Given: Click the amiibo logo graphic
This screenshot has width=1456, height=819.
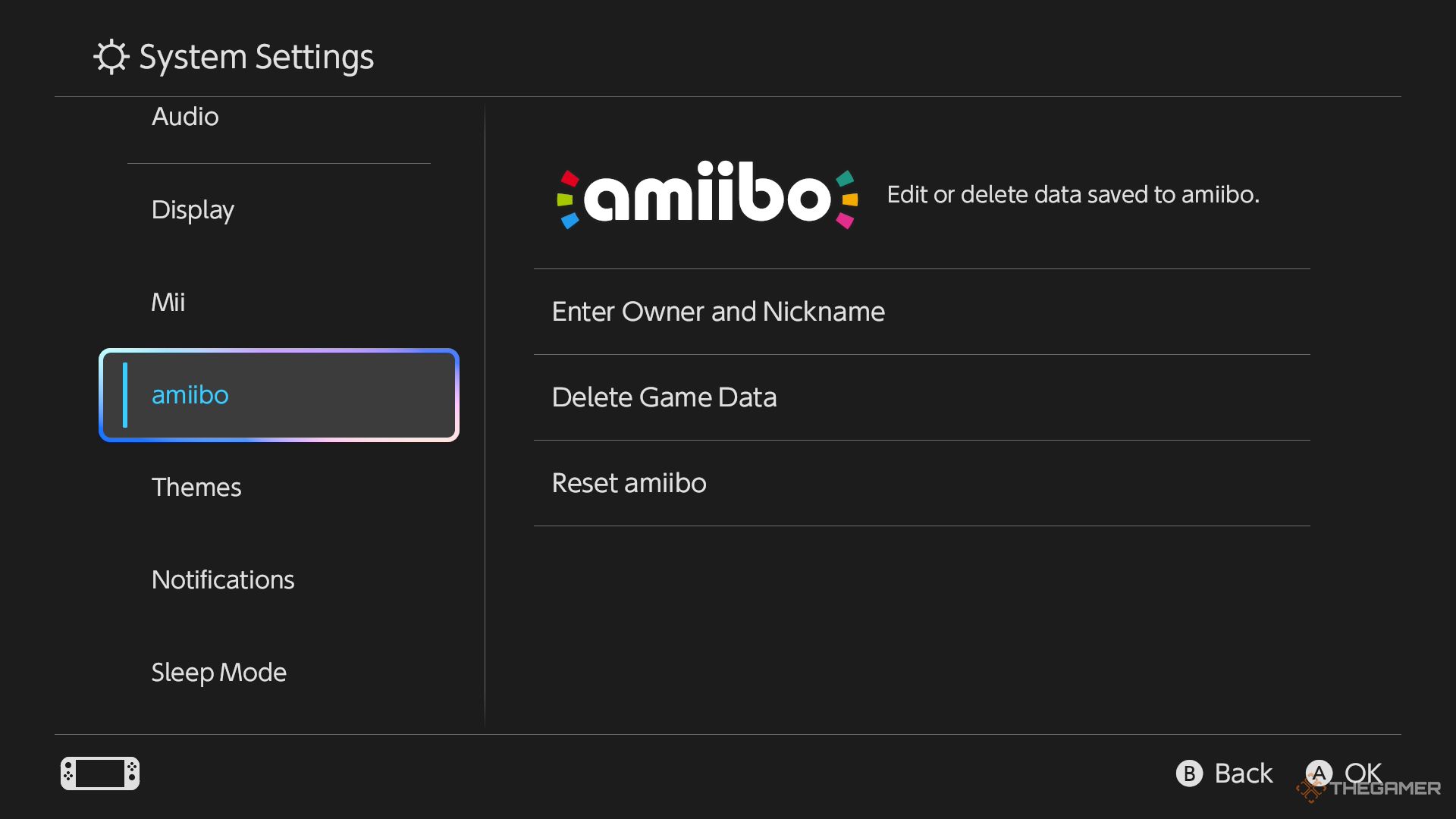Looking at the screenshot, I should (x=708, y=194).
